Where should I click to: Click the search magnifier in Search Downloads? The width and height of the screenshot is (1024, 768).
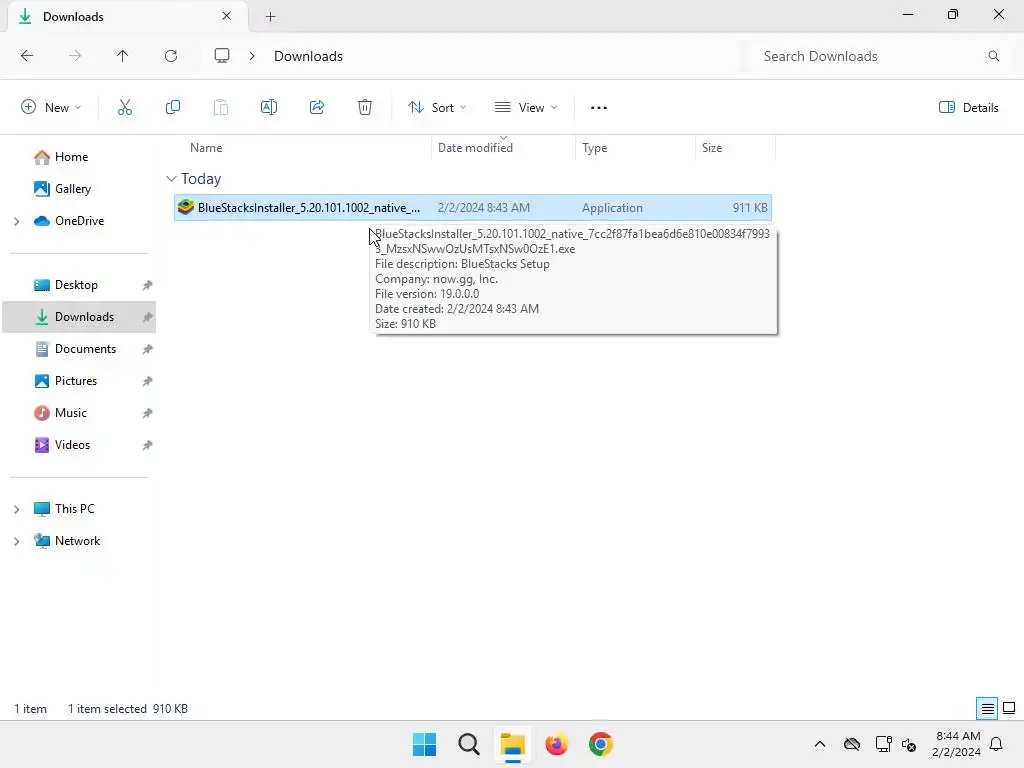(994, 56)
